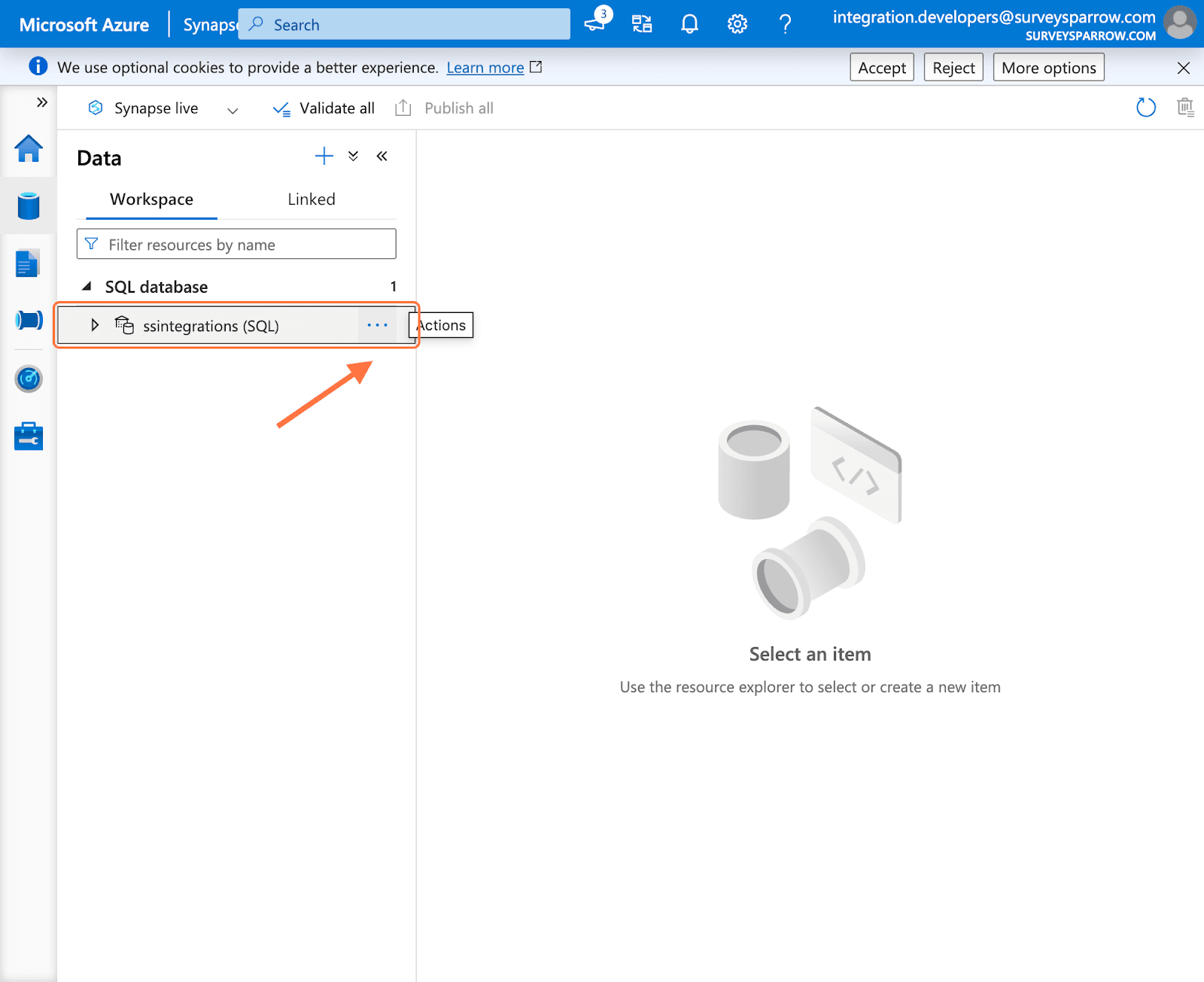
Task: Open the Home hub icon
Action: (29, 148)
